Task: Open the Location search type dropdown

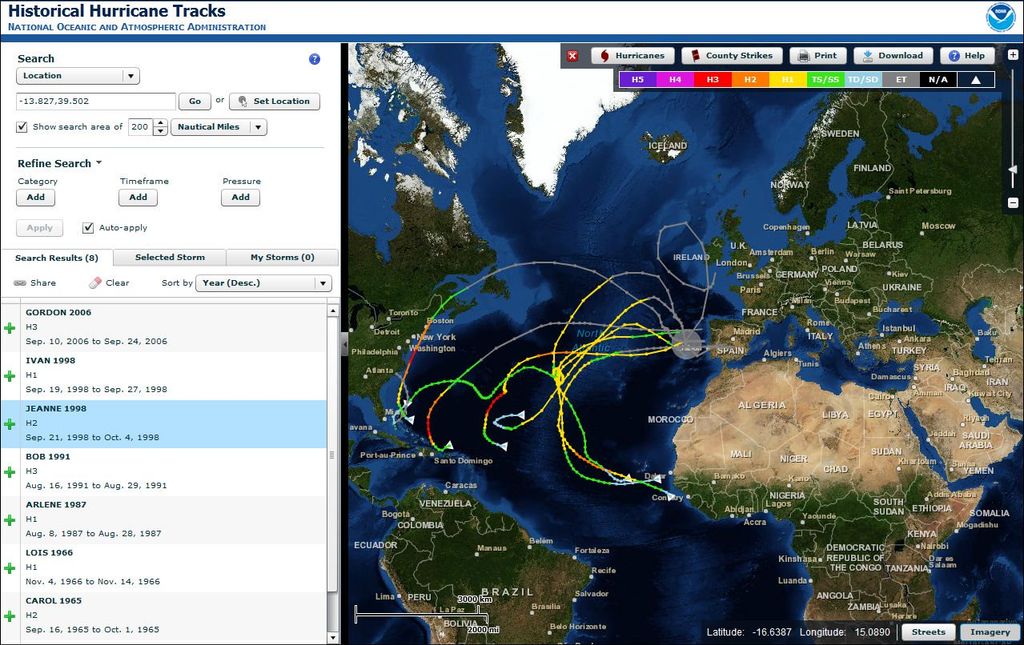Action: (78, 76)
